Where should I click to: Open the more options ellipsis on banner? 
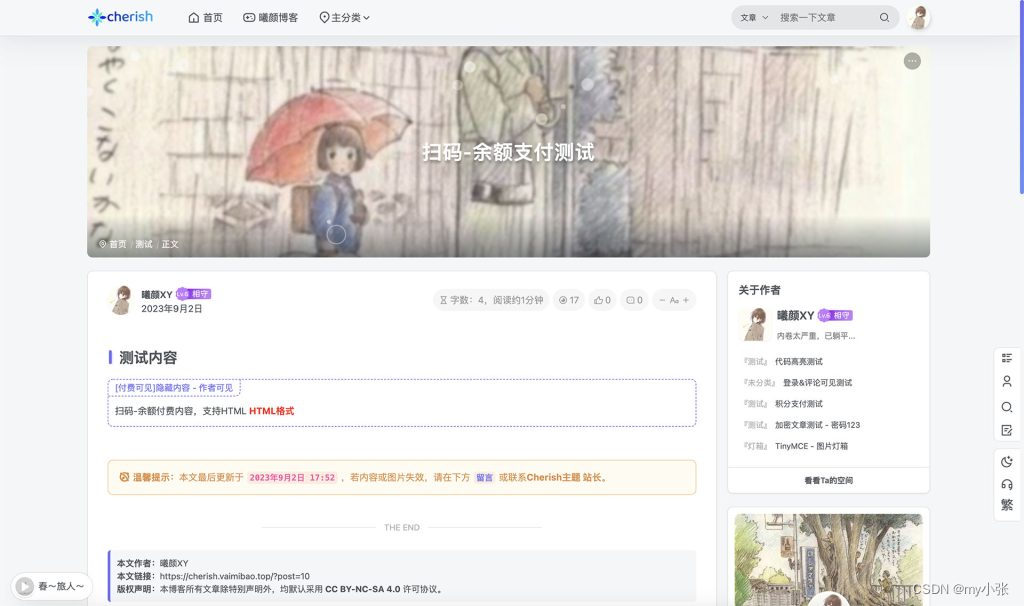(x=912, y=61)
